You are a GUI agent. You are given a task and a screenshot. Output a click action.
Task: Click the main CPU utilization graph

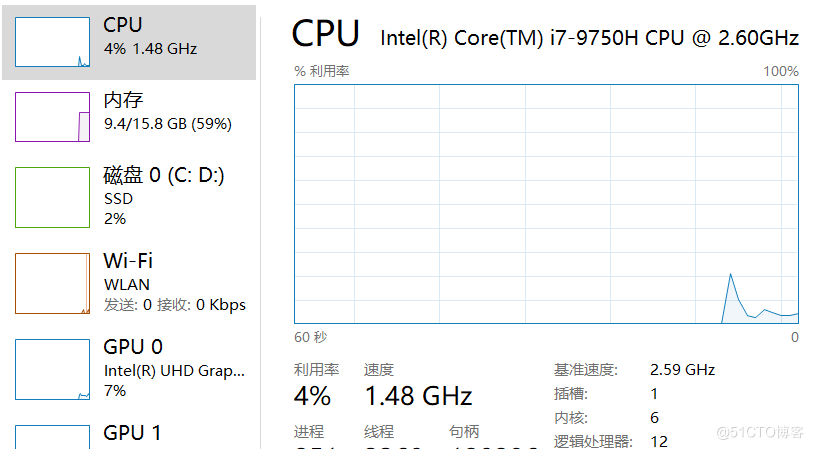click(546, 204)
